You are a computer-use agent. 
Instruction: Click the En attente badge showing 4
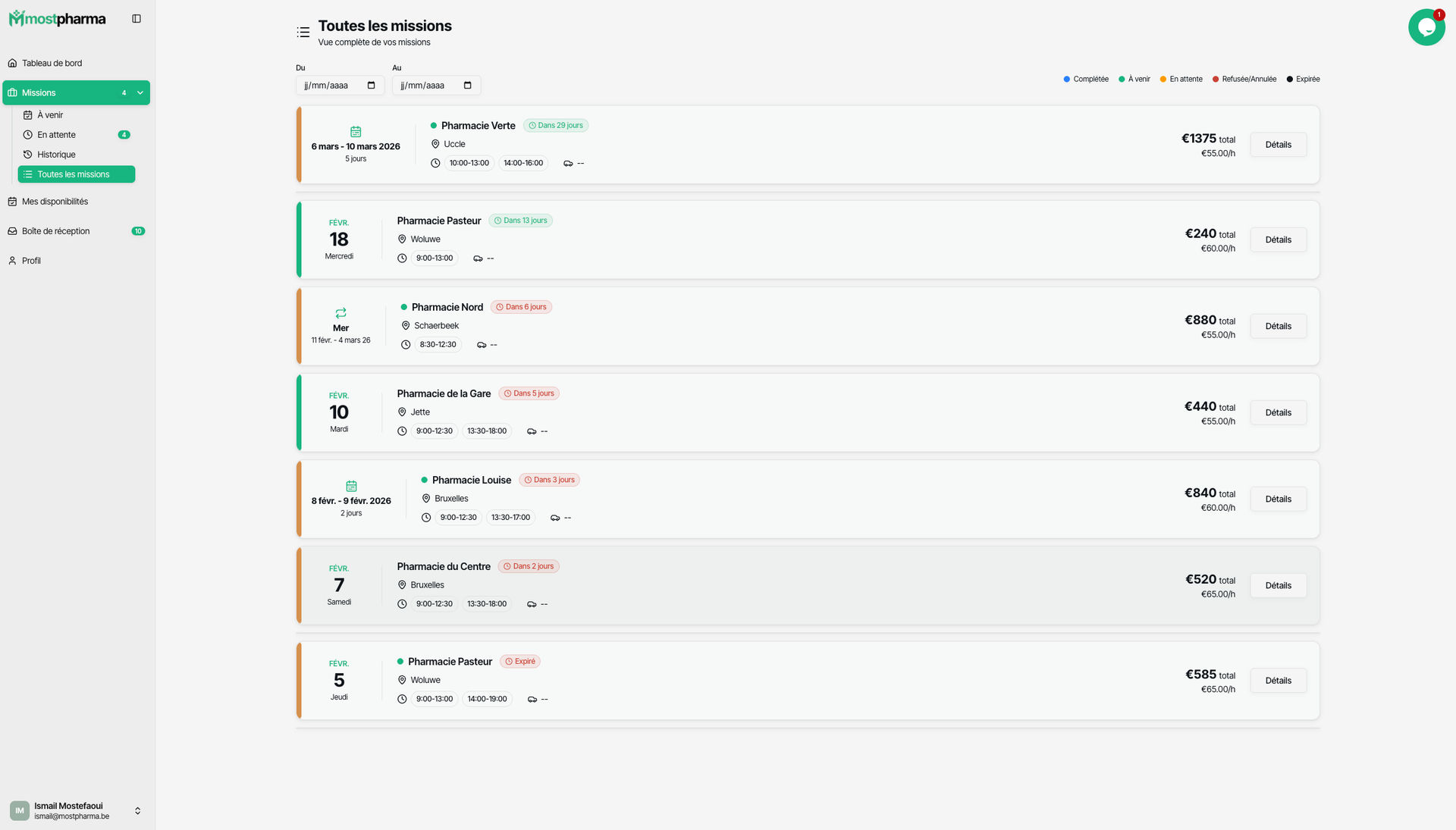[124, 134]
